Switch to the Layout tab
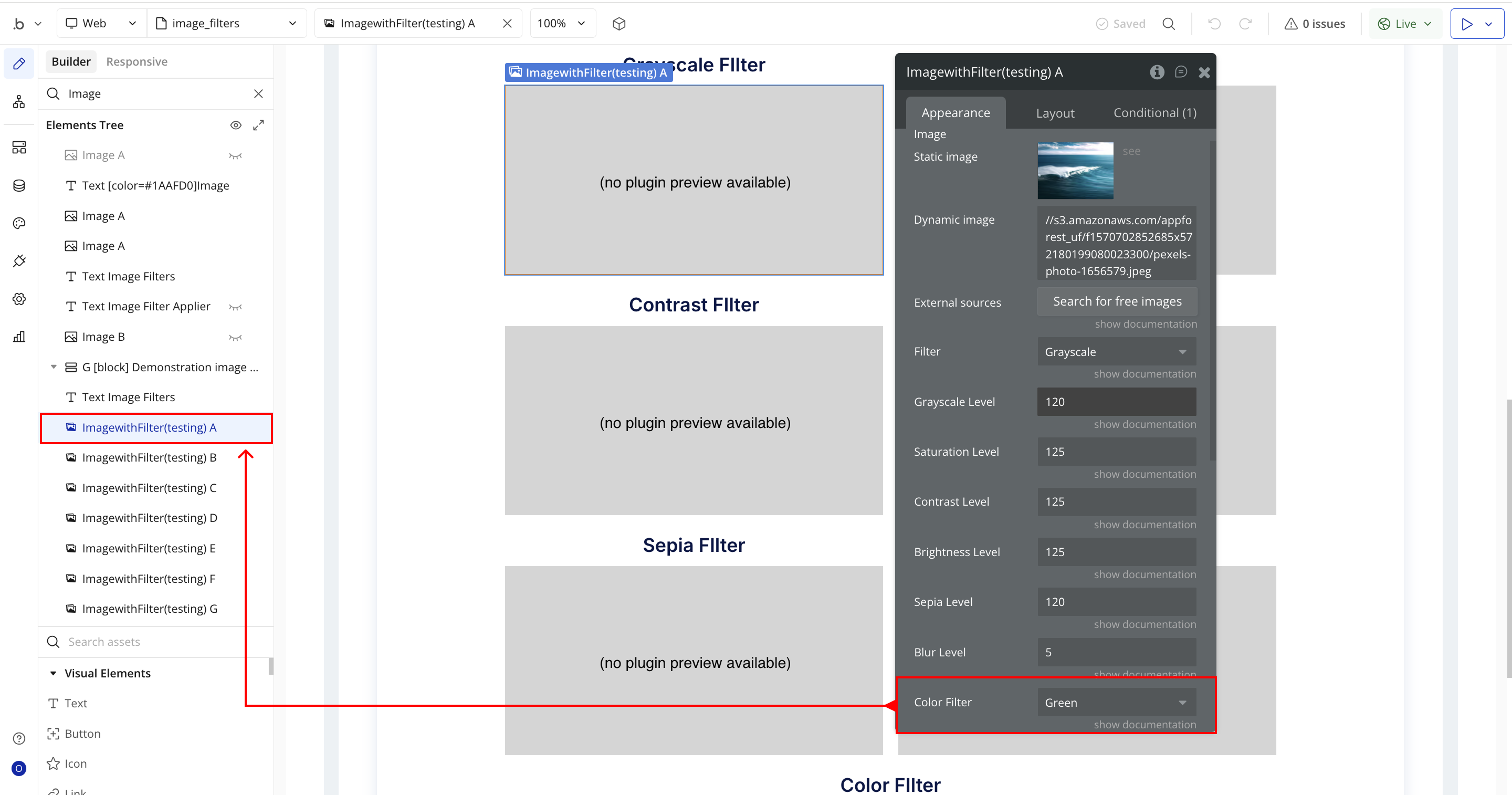This screenshot has width=1512, height=795. (x=1055, y=113)
